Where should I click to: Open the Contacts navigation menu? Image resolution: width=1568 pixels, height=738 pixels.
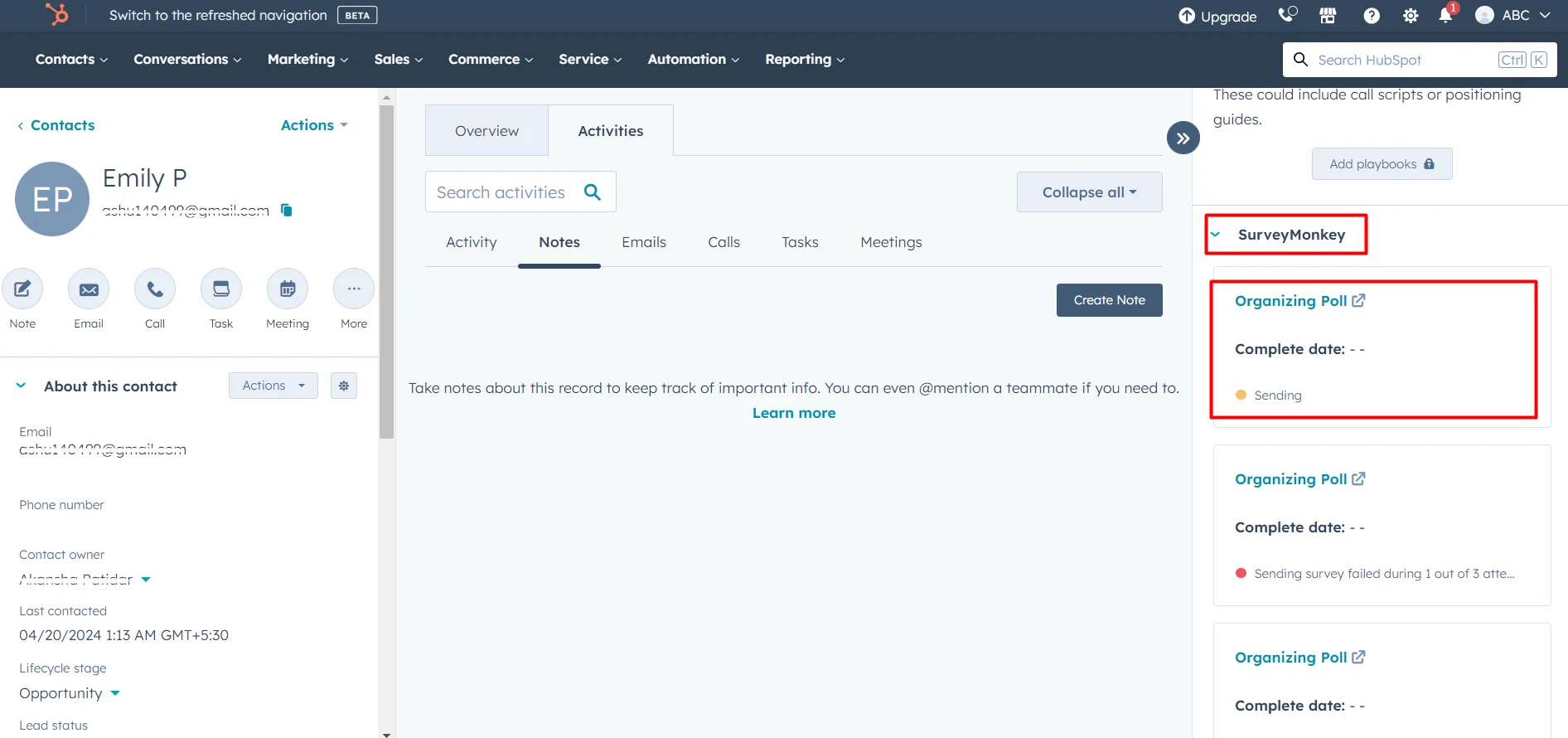click(x=71, y=59)
